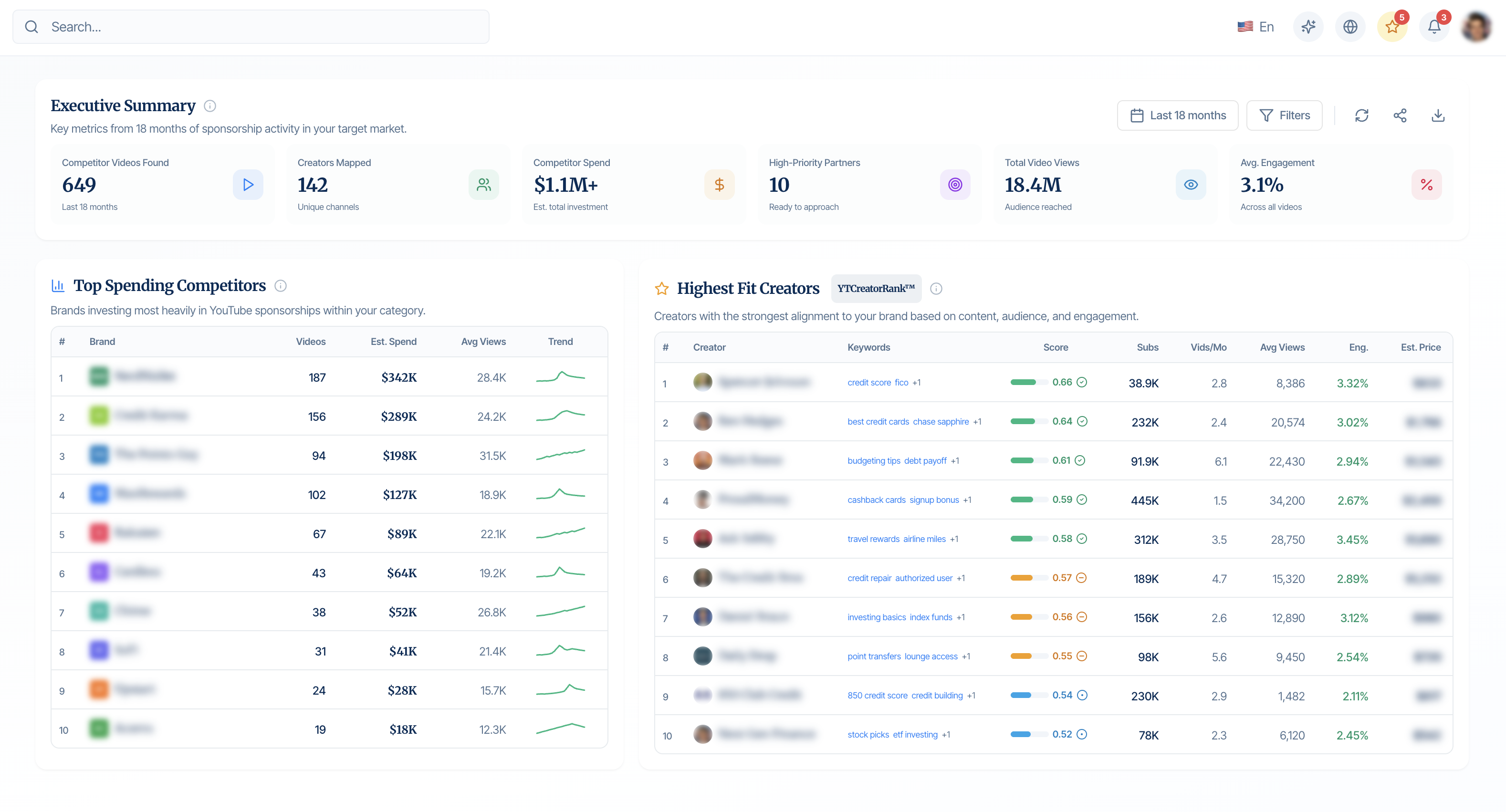Image resolution: width=1506 pixels, height=812 pixels.
Task: Click info icon beside YTCreatorRank badge
Action: pyautogui.click(x=936, y=289)
